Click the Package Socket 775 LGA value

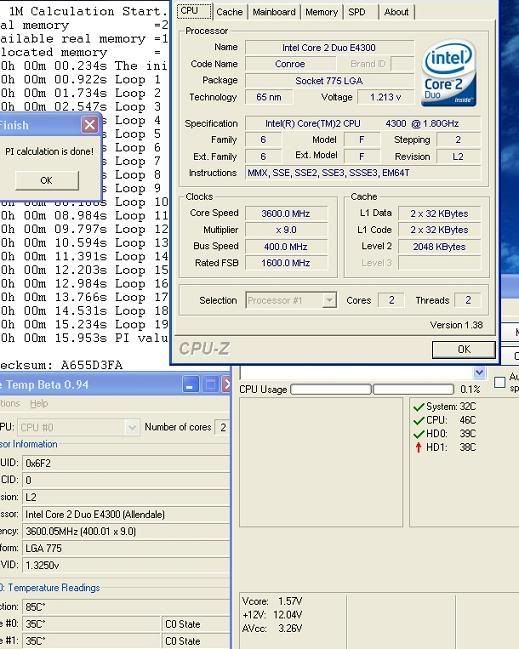tap(329, 81)
